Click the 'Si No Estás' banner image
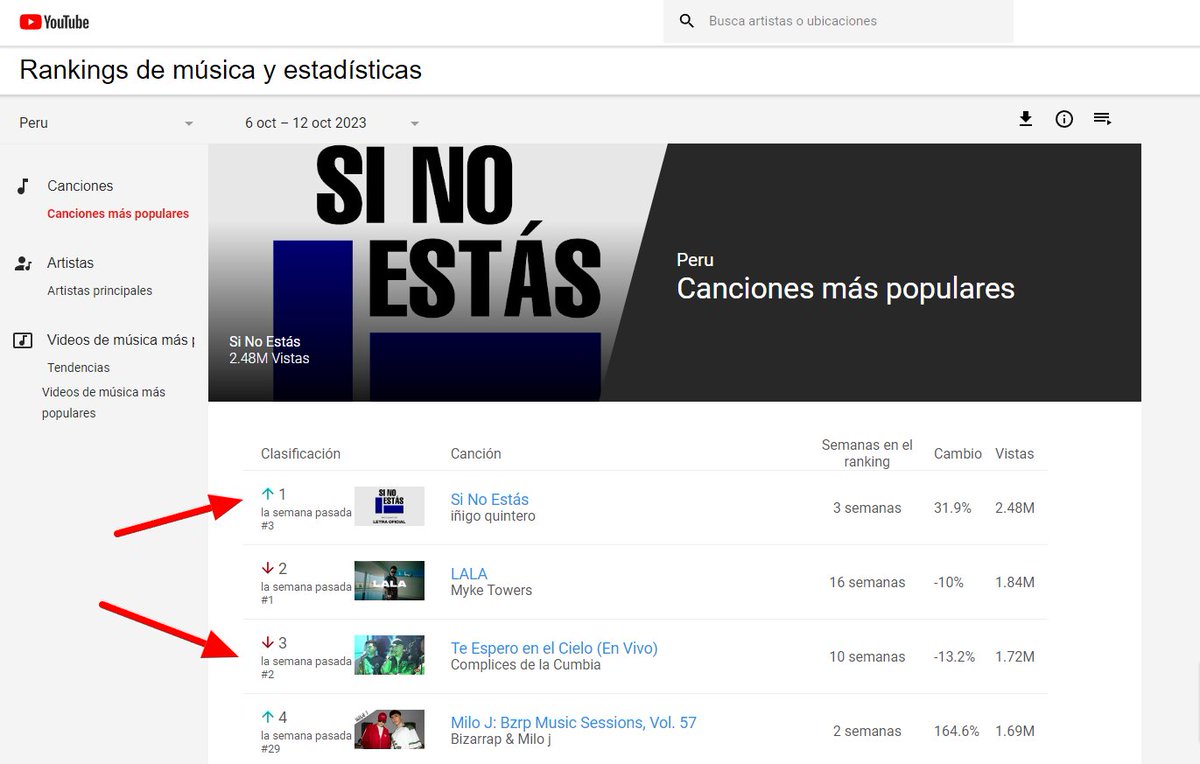The width and height of the screenshot is (1200, 764). 437,272
